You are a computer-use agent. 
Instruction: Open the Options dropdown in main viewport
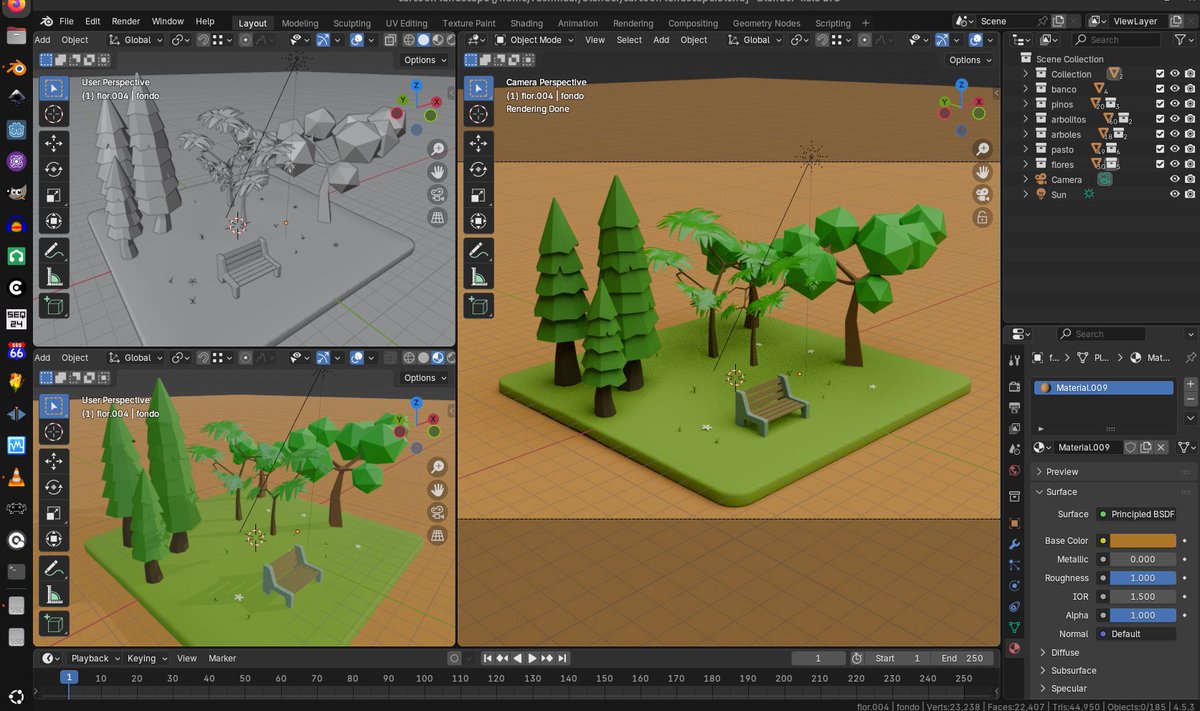[x=971, y=60]
